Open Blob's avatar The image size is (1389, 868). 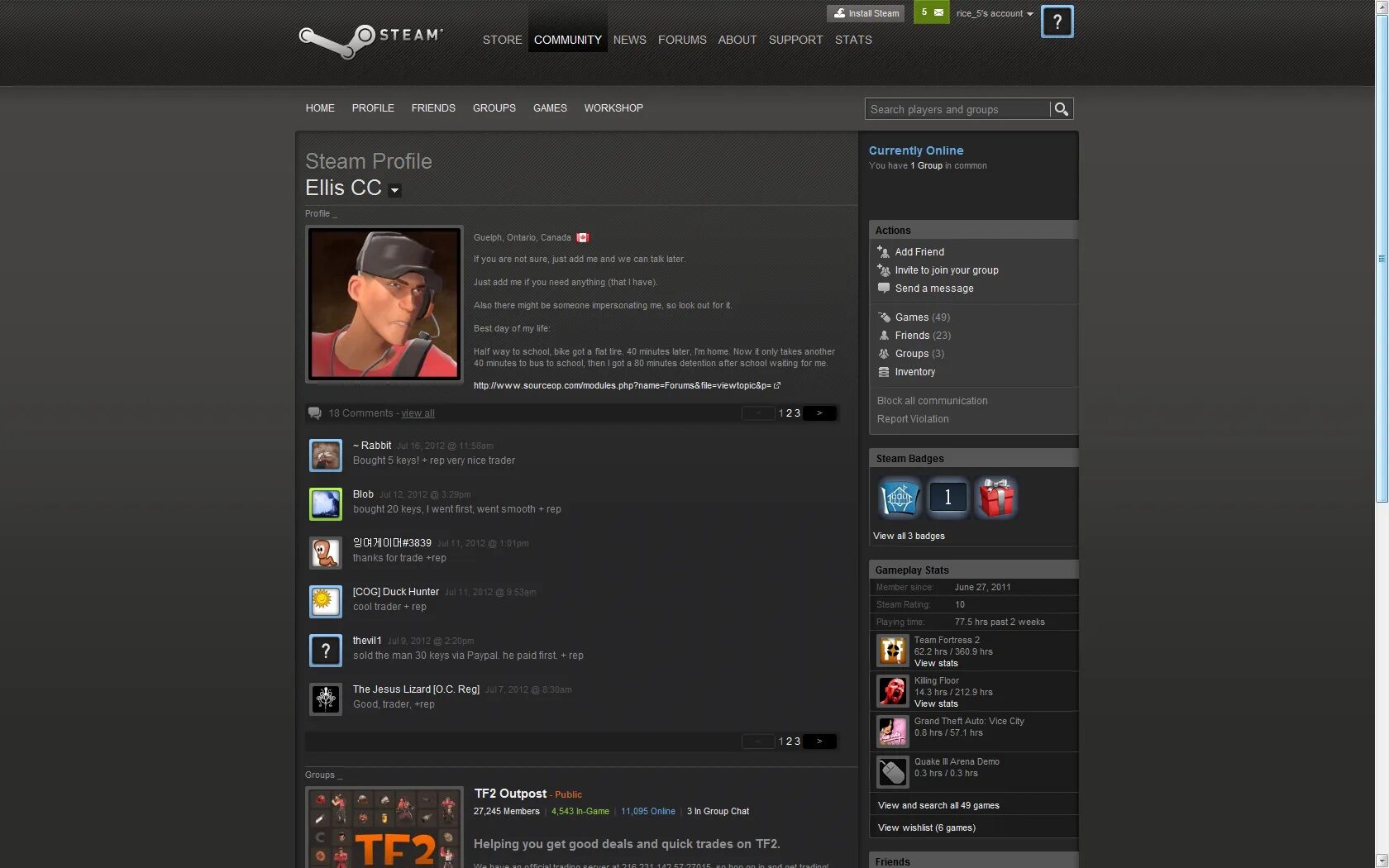[x=326, y=504]
